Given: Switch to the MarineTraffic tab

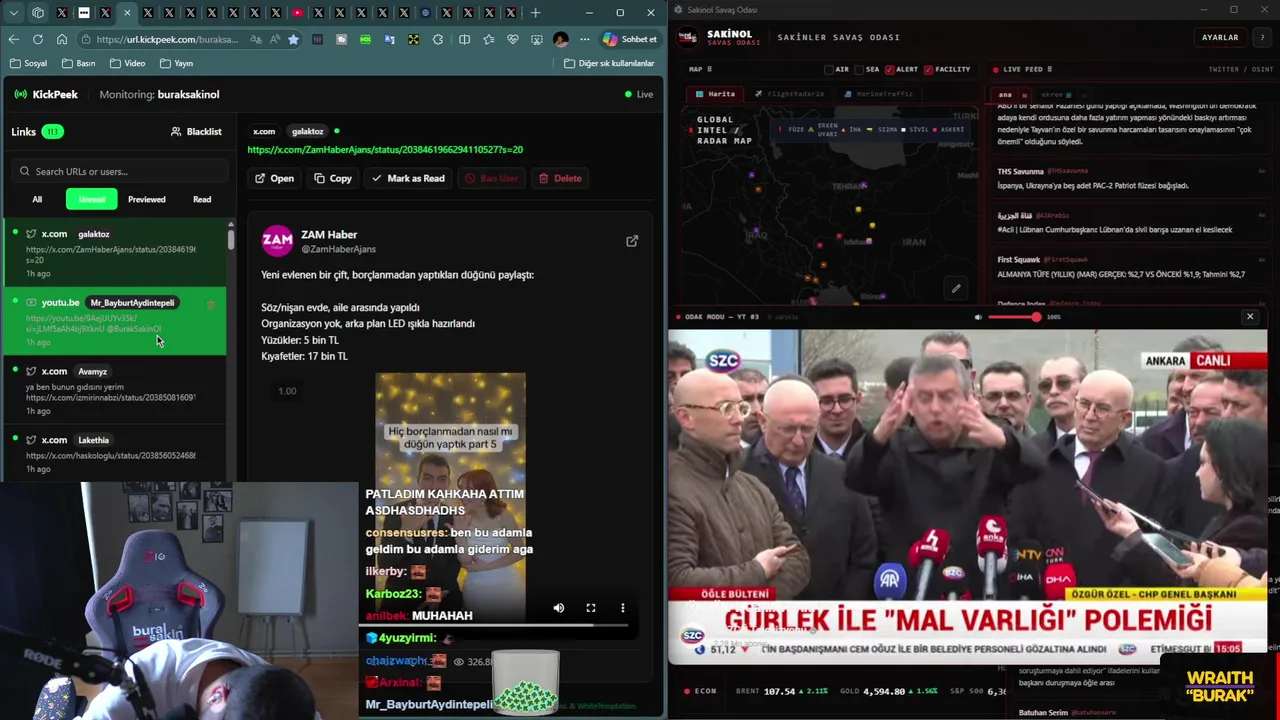Looking at the screenshot, I should click(879, 94).
